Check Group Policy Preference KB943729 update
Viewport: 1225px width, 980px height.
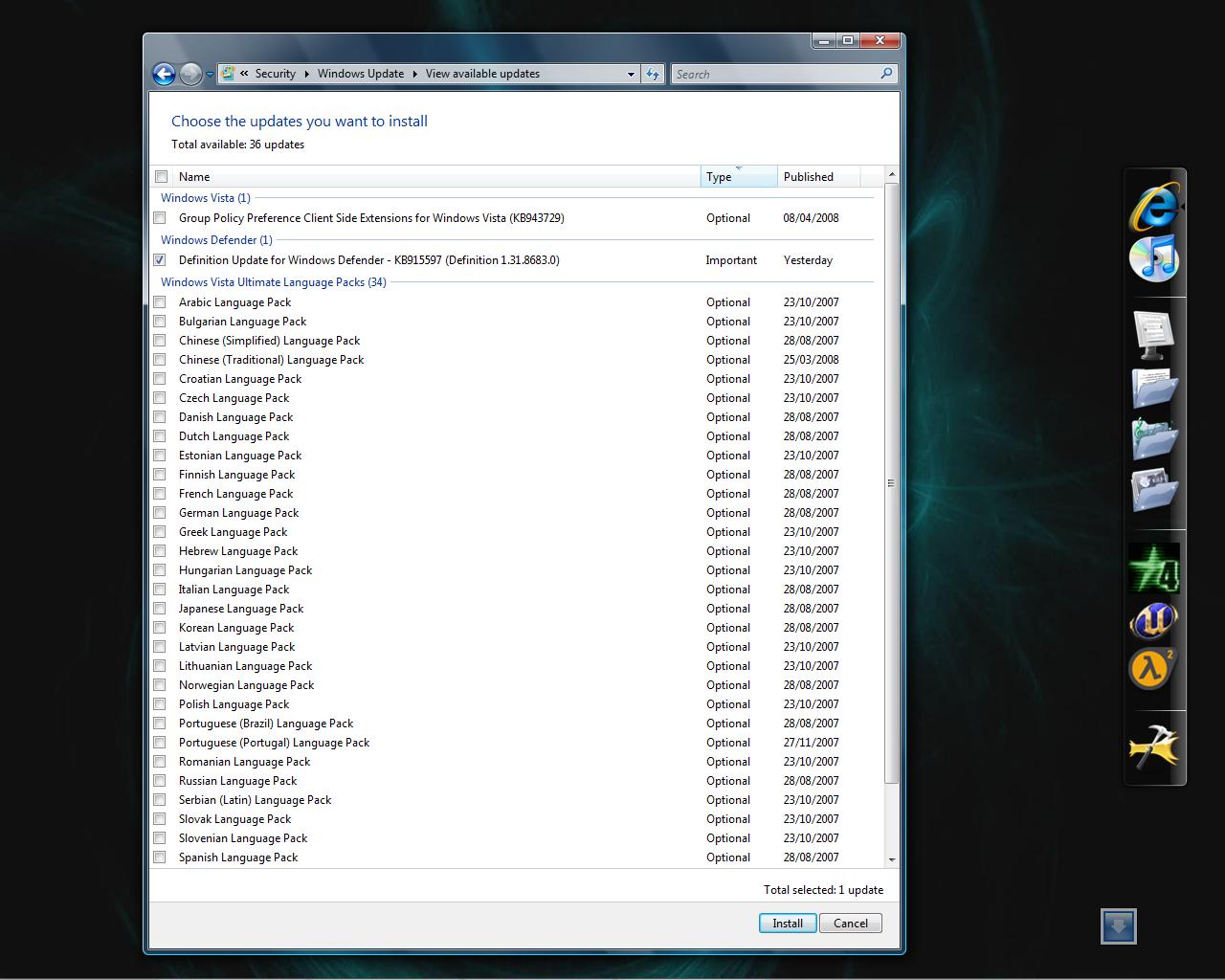click(x=160, y=218)
